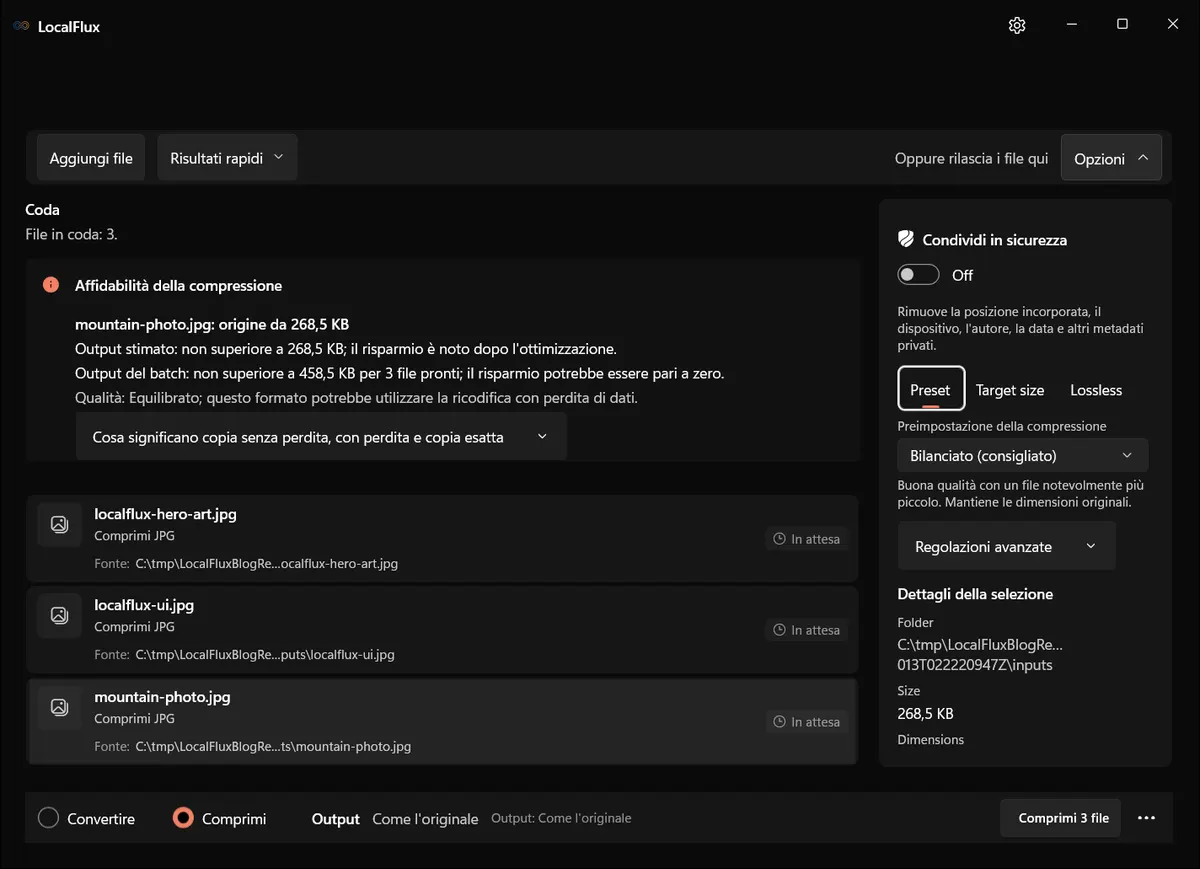This screenshot has height=869, width=1200.
Task: Click the File in coda: 3. text
Action: [x=71, y=234]
